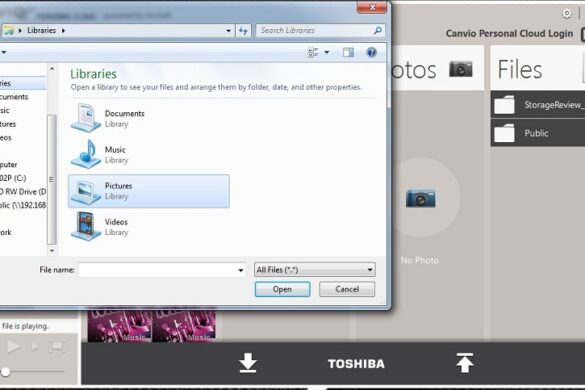Open the address bar history dropdown
The image size is (585, 390).
[x=228, y=31]
